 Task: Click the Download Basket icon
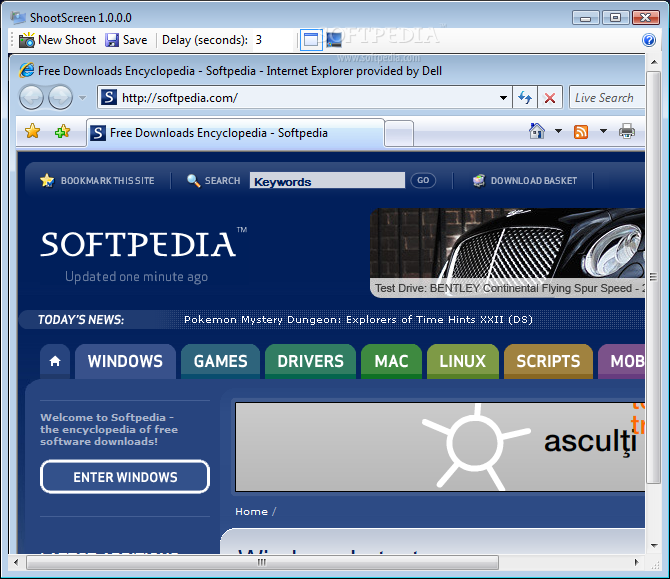click(x=479, y=181)
